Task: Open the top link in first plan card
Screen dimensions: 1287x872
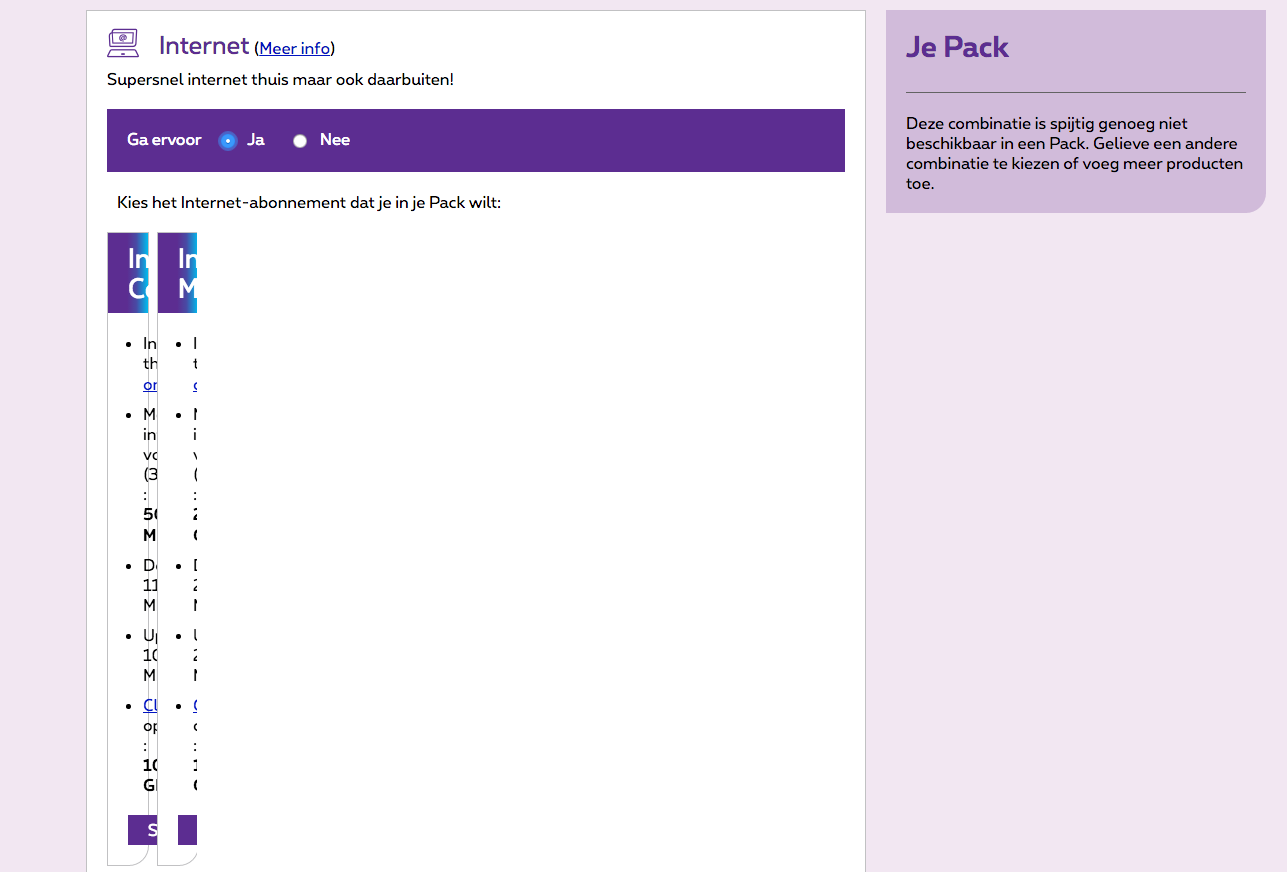Action: pos(150,385)
